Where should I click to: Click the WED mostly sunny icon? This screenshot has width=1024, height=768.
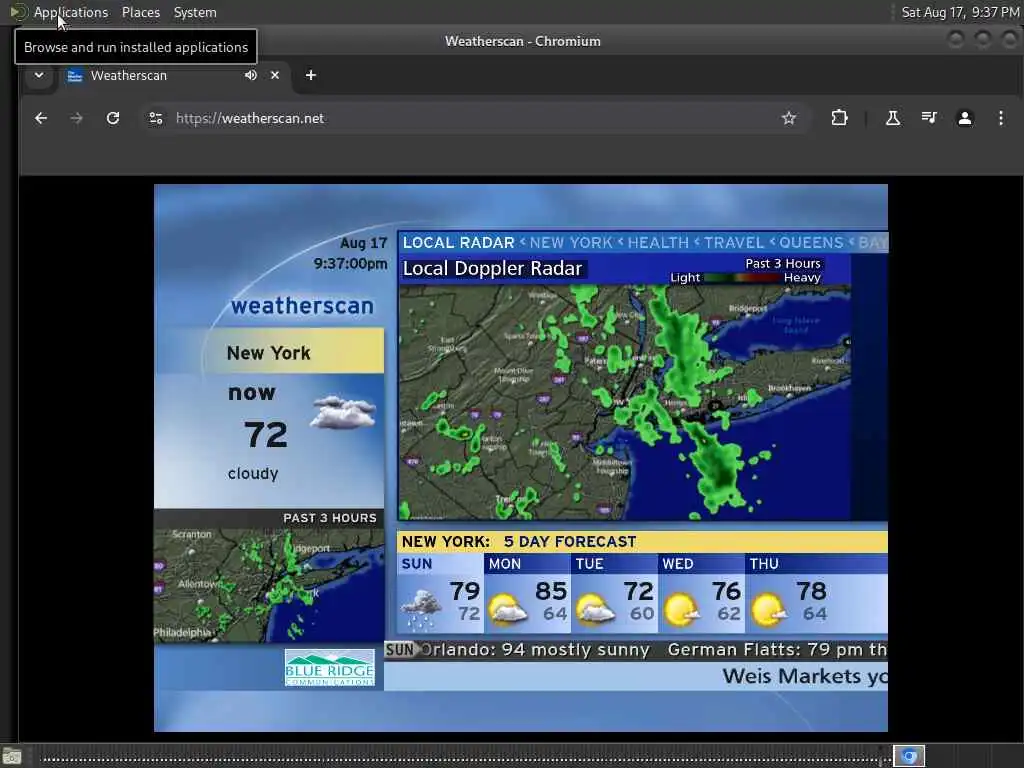(x=681, y=610)
